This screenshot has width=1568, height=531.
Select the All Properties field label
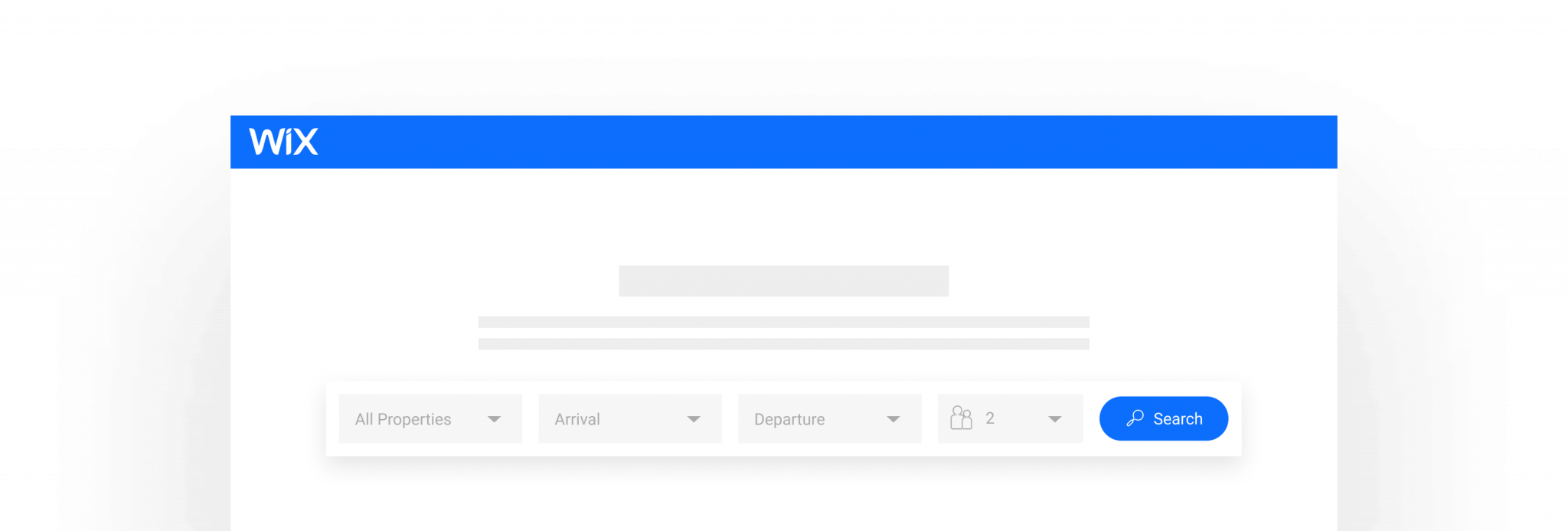pos(403,419)
